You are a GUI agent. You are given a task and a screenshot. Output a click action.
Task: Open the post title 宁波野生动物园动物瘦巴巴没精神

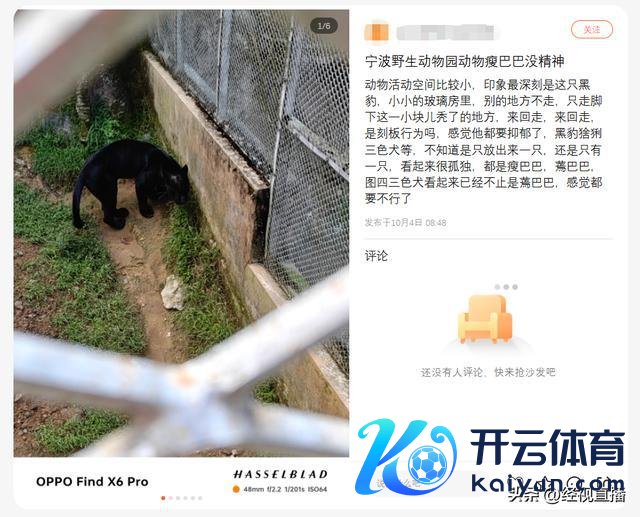[x=464, y=62]
